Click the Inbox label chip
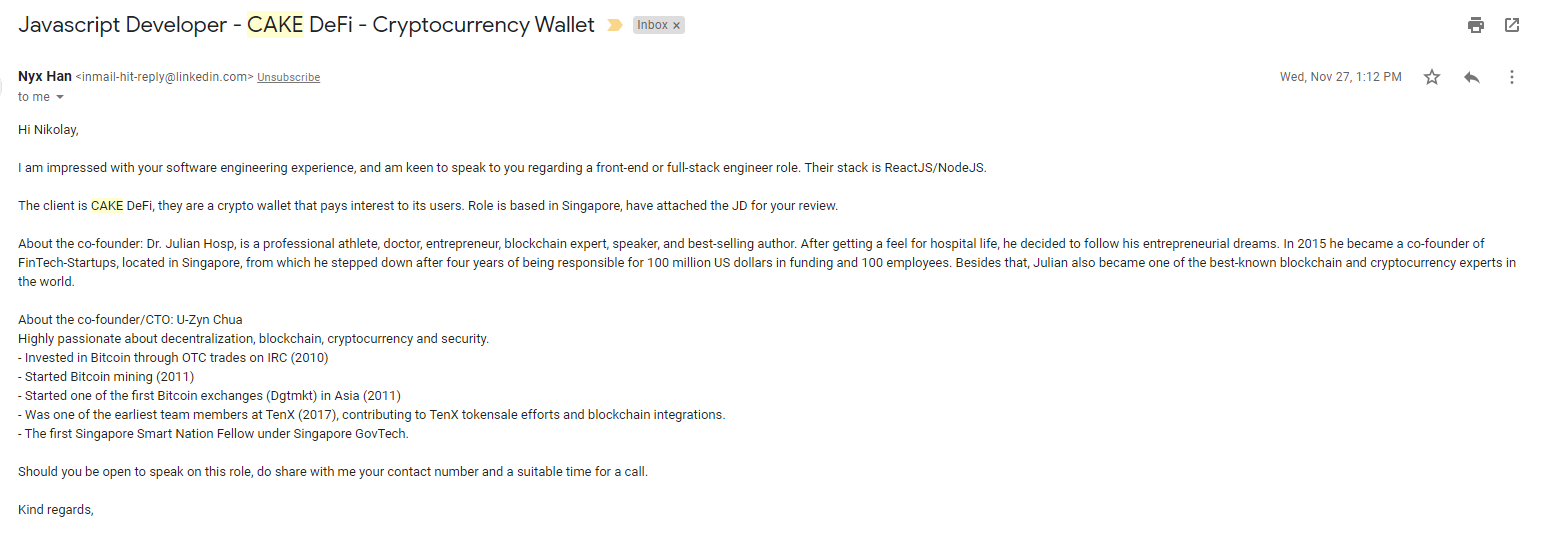The height and width of the screenshot is (534, 1542). (x=652, y=26)
